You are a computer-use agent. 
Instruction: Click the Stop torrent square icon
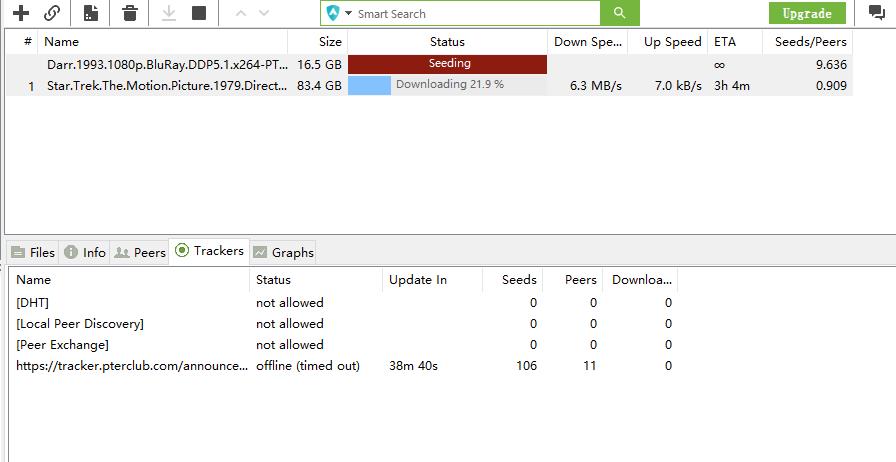pyautogui.click(x=199, y=13)
